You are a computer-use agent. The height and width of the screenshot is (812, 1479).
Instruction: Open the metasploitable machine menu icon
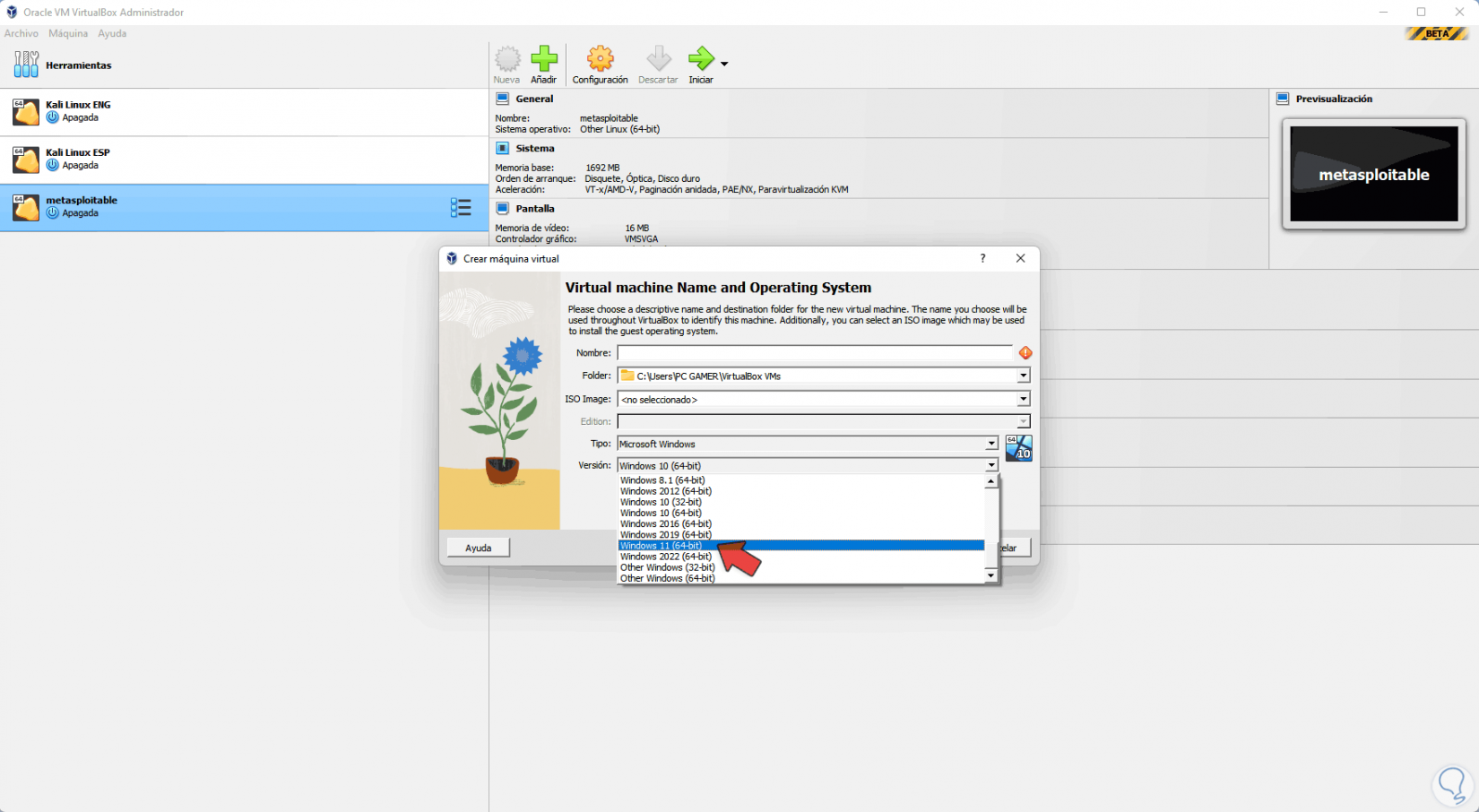(x=461, y=208)
